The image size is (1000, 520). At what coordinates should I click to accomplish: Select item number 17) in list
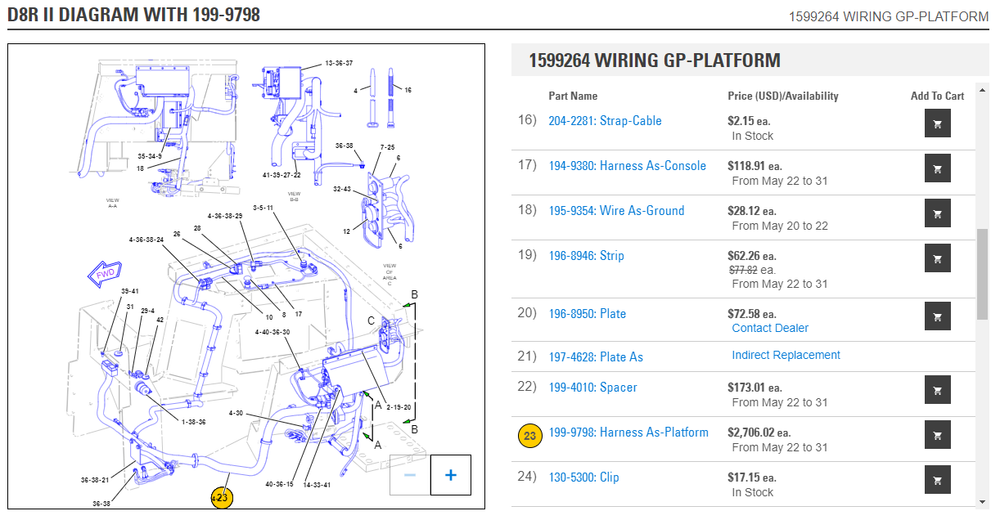(527, 165)
